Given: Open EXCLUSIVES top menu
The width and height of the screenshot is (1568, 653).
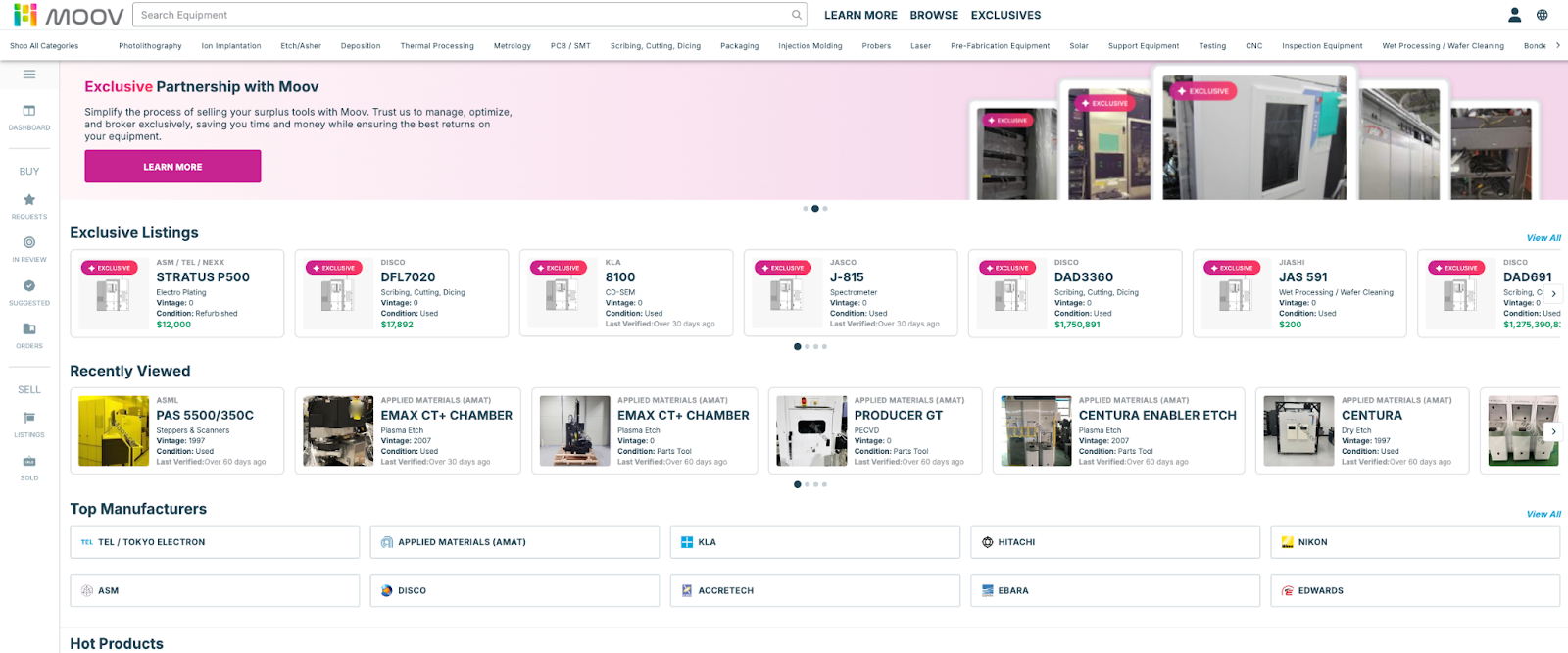Looking at the screenshot, I should 1005,15.
